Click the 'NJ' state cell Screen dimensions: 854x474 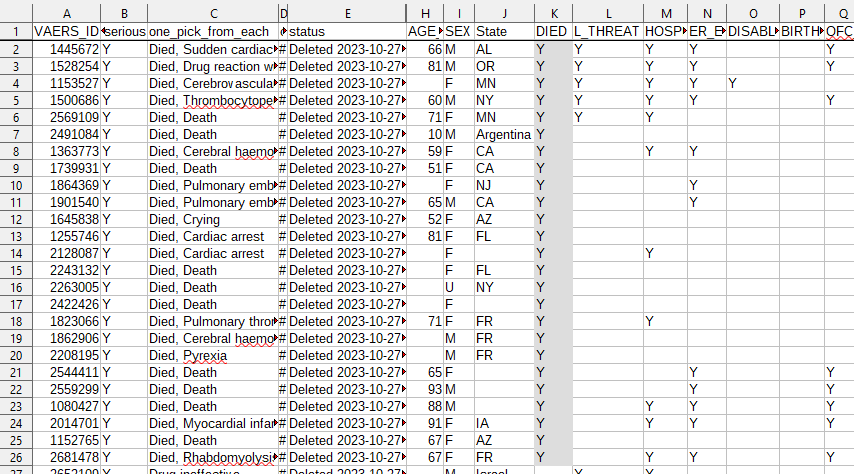tap(504, 186)
